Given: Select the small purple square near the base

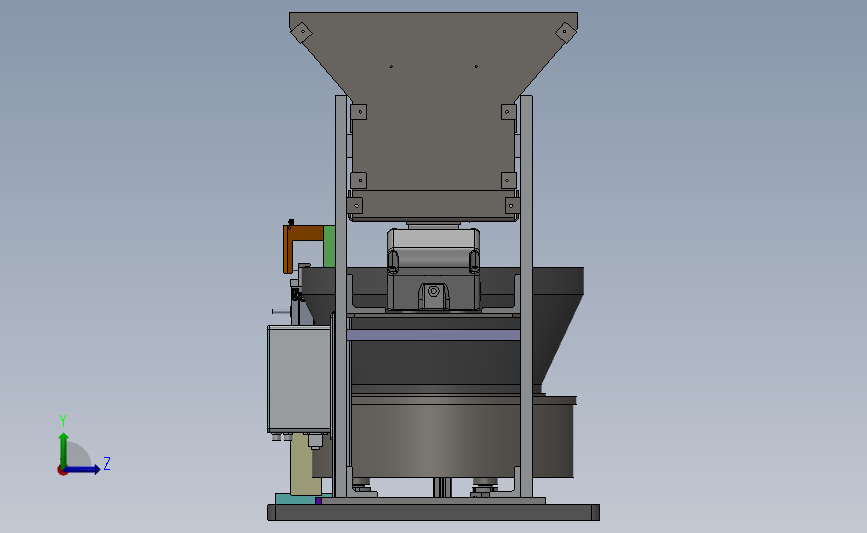Looking at the screenshot, I should pos(318,501).
